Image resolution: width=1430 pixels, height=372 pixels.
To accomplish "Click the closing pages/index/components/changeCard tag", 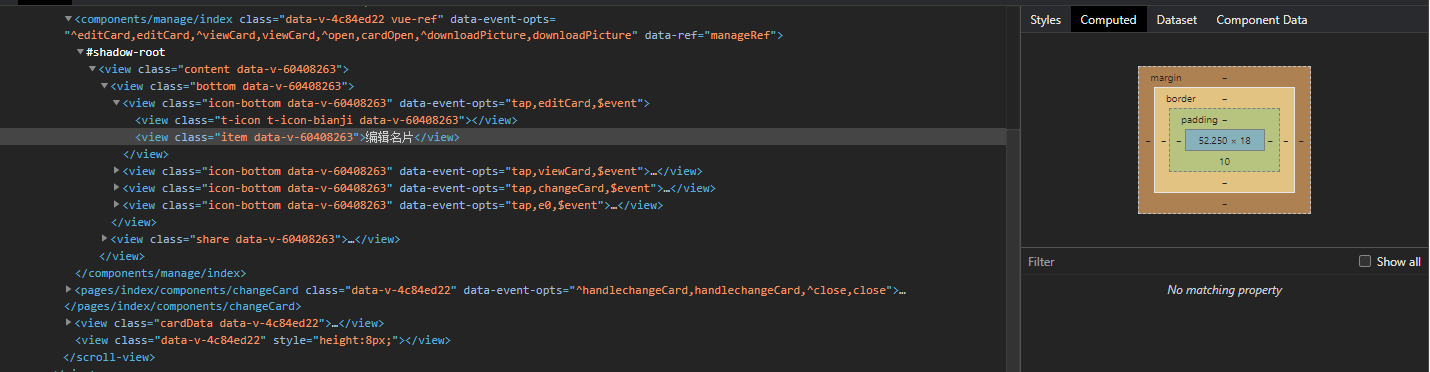I will click(183, 307).
